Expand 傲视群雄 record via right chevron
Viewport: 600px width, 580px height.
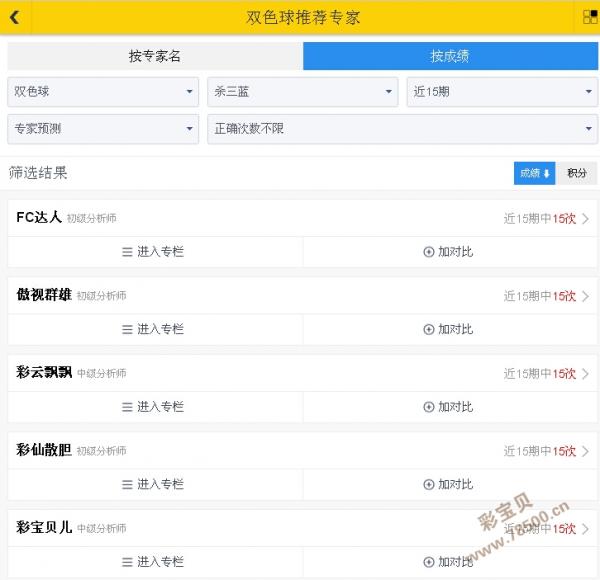(x=585, y=296)
